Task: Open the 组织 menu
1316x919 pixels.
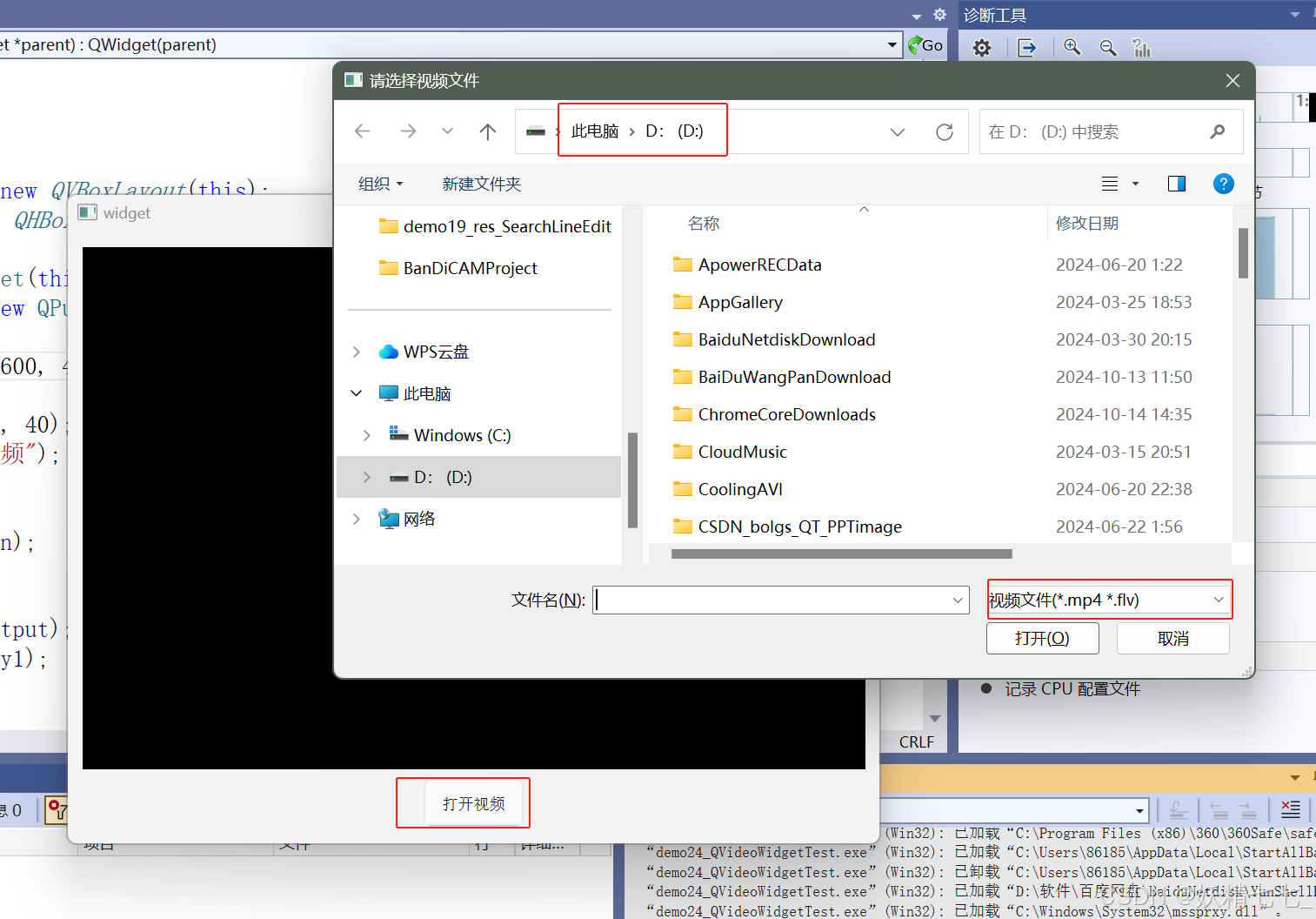Action: 381,184
